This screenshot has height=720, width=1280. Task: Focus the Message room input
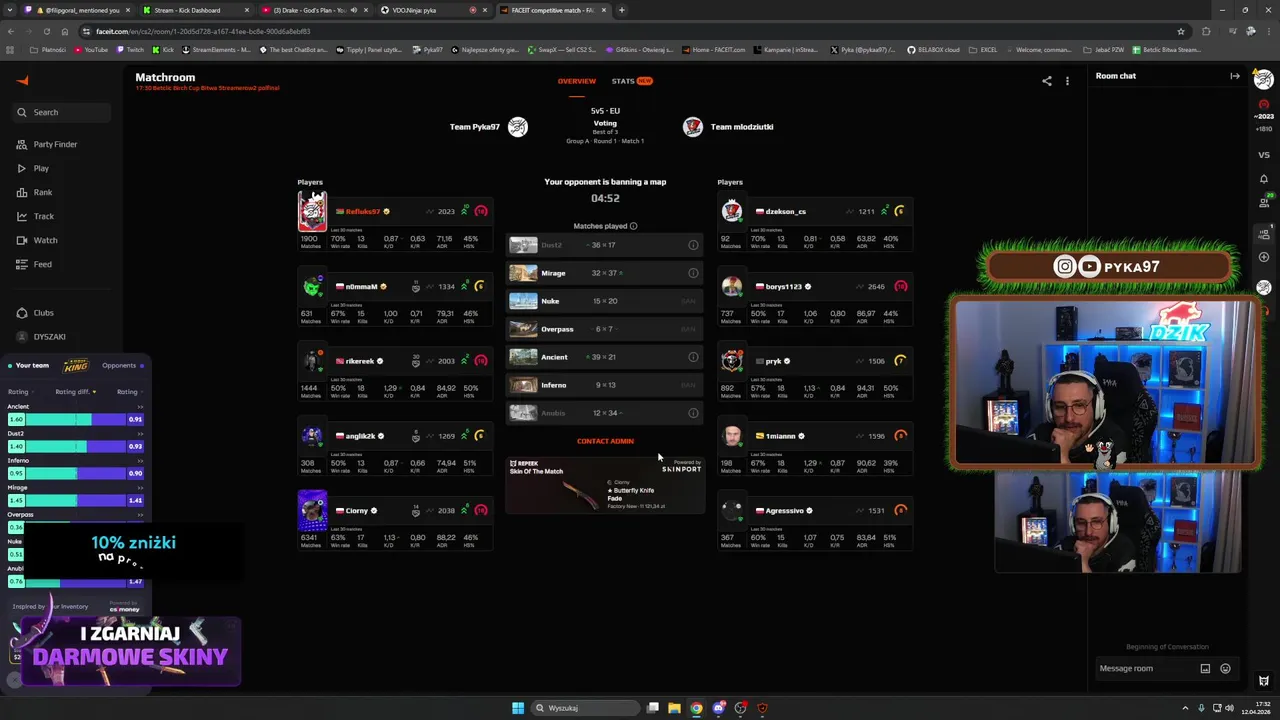(1145, 668)
